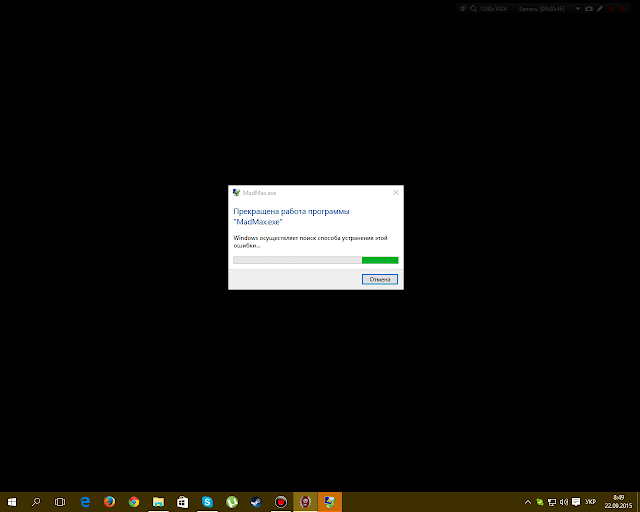Click the highlighted error-report taskbar icon
This screenshot has height=512, width=640.
click(x=330, y=502)
